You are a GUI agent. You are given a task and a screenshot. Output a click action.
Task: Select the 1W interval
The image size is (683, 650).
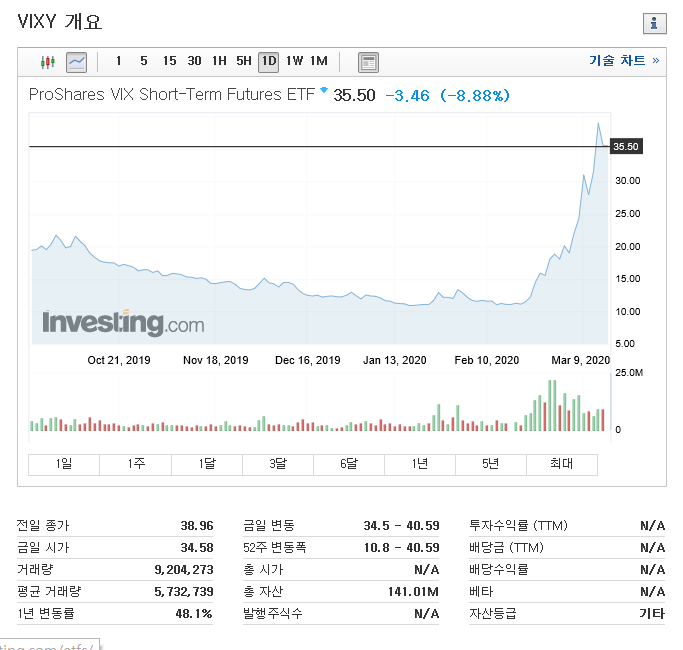[294, 61]
